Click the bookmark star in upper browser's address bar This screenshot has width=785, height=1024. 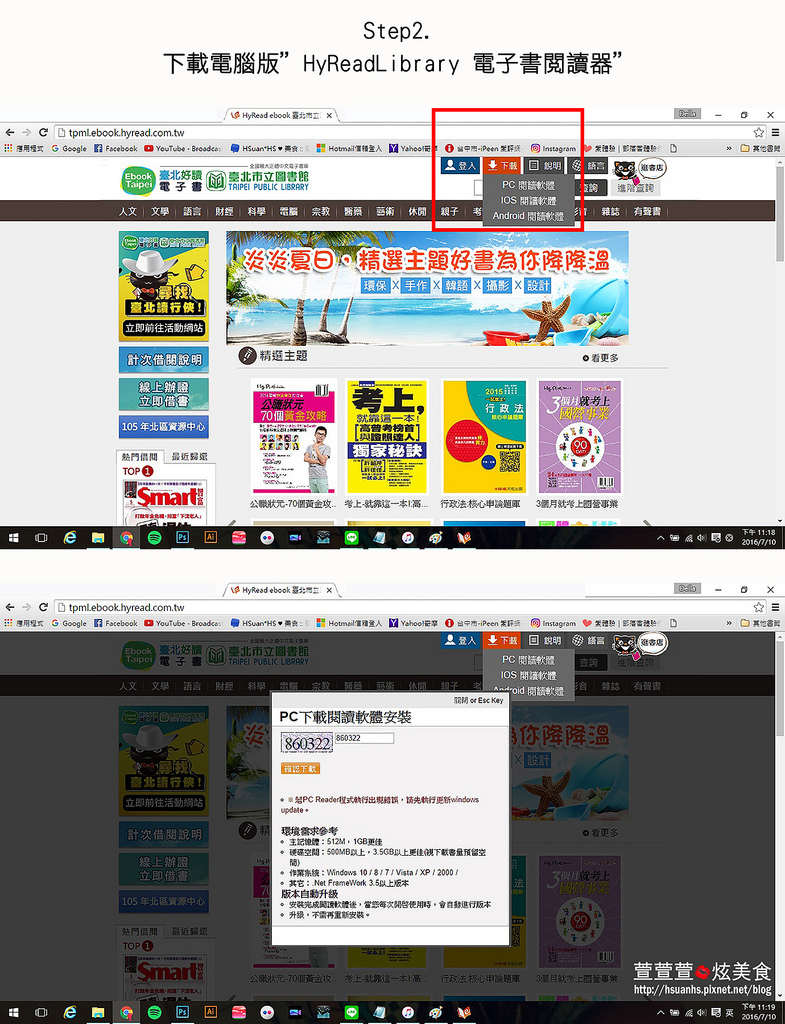(759, 132)
